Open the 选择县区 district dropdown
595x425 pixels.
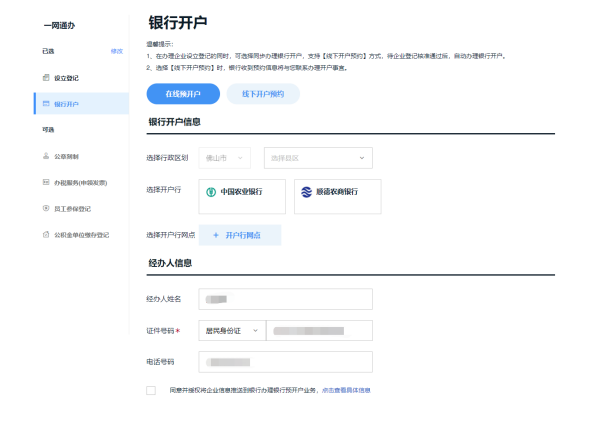point(318,158)
